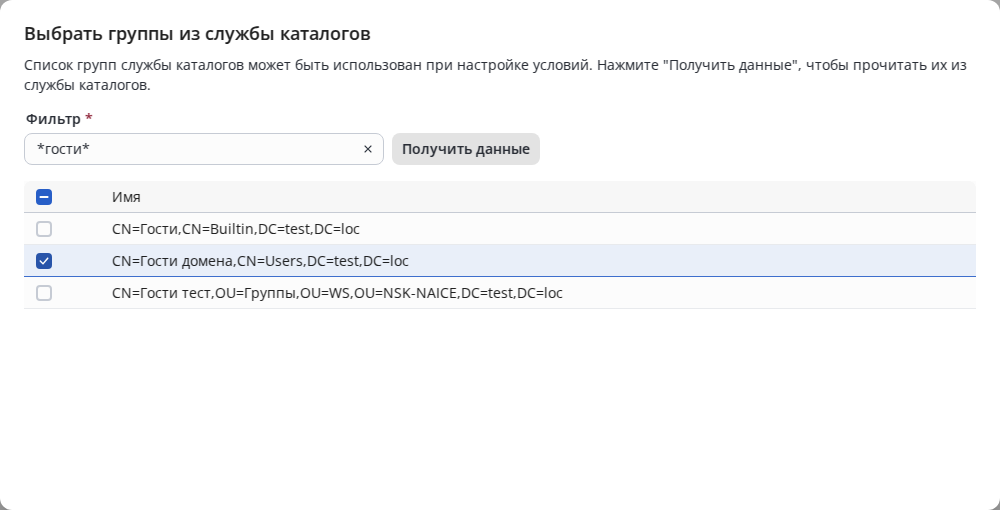Click the *гости* text inside the filter
The width and height of the screenshot is (1000, 510).
[x=63, y=149]
